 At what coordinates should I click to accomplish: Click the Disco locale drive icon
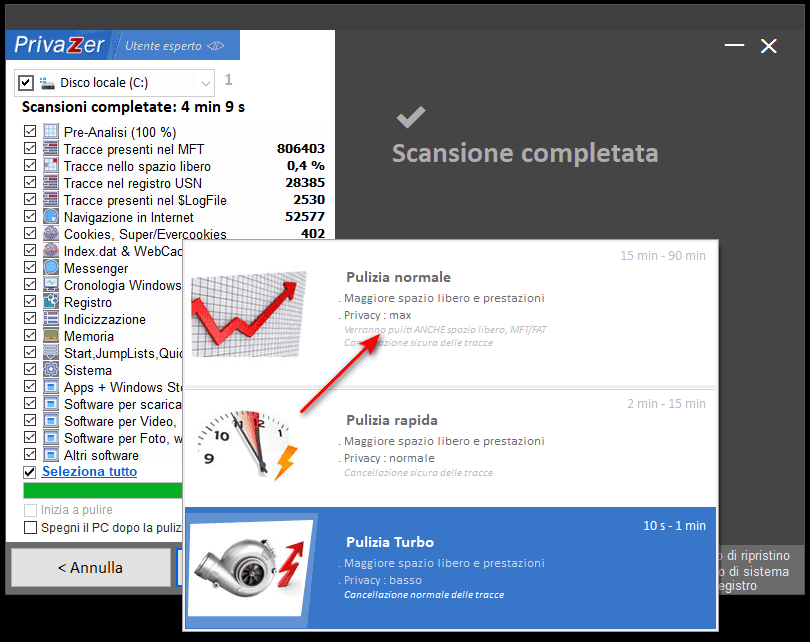47,83
